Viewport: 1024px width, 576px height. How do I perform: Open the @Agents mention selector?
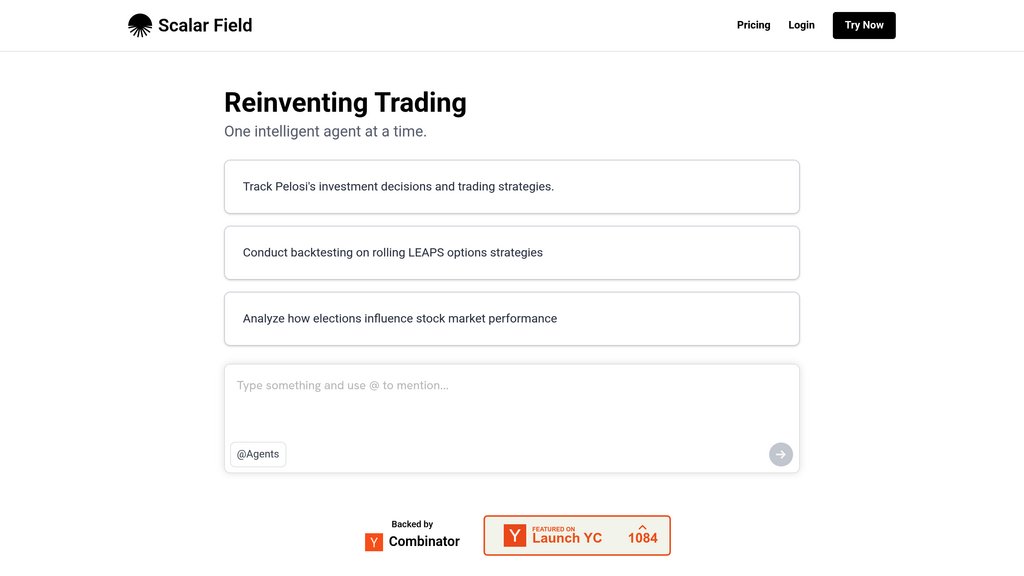coord(258,454)
